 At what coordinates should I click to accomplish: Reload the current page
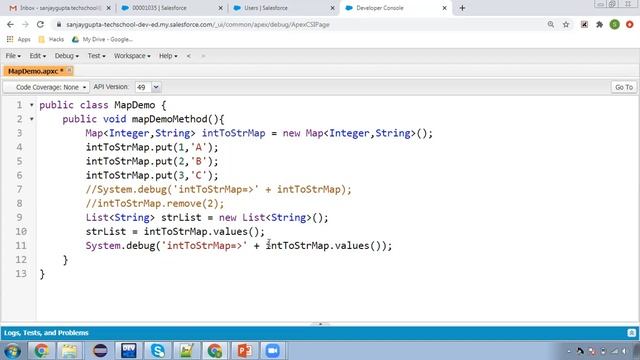pos(40,24)
